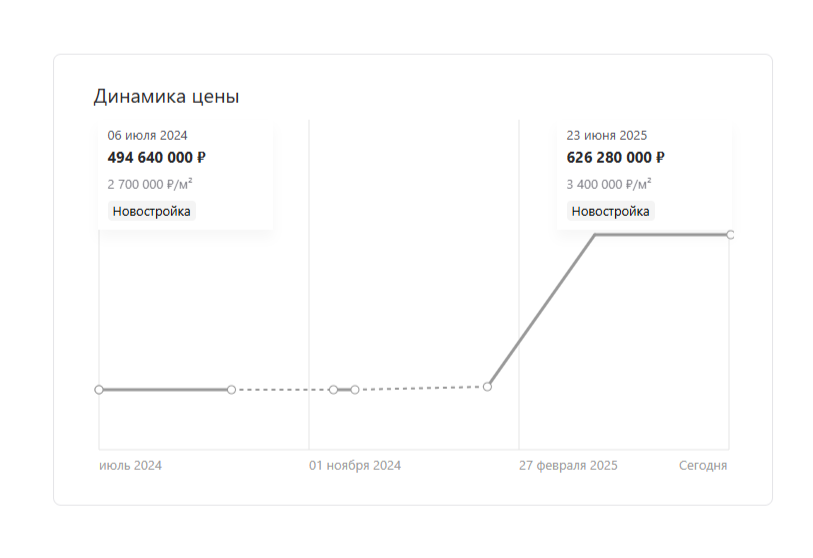Click the 01 ноября 2024 axis label

pos(355,466)
